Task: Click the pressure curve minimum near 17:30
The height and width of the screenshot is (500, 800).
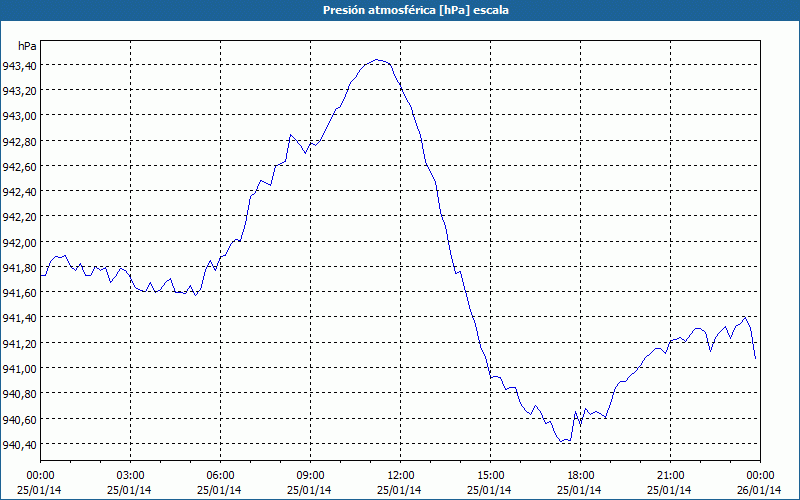Action: coord(561,441)
